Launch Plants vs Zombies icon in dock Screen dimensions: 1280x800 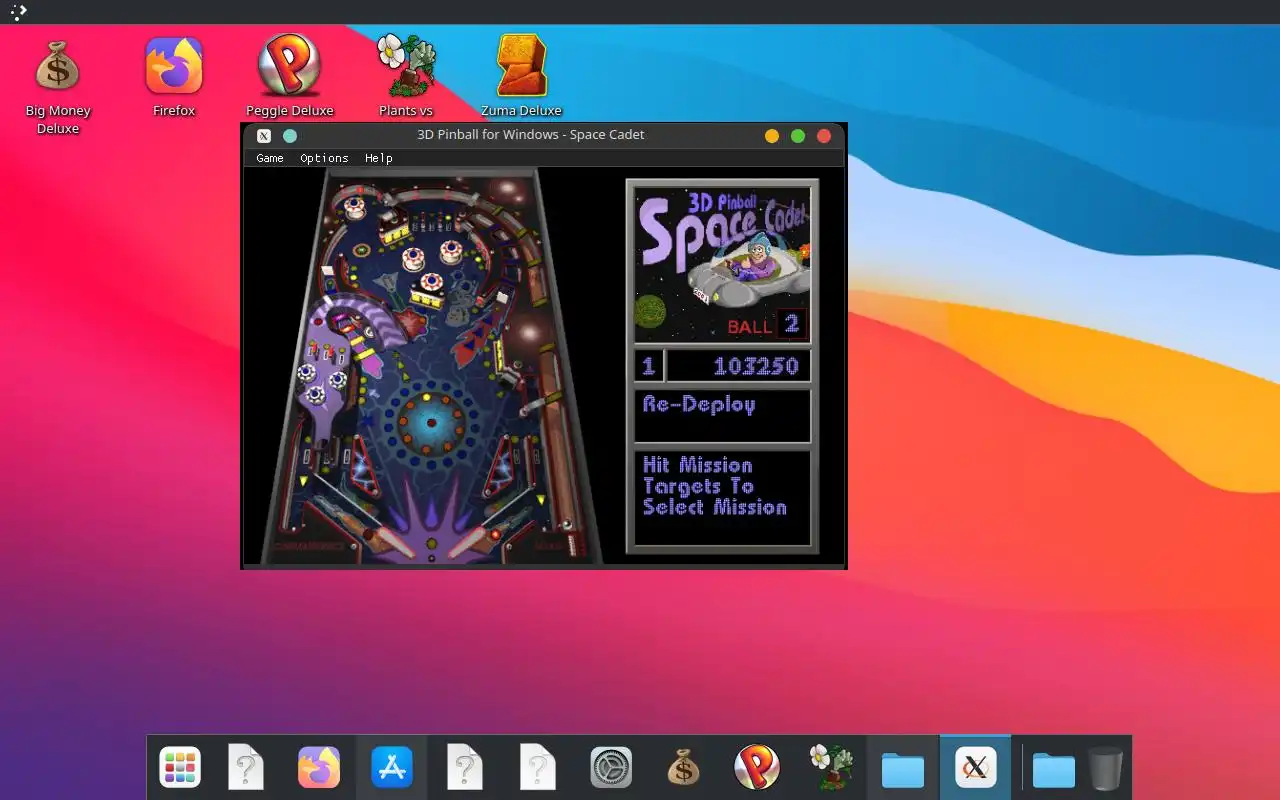(x=830, y=768)
